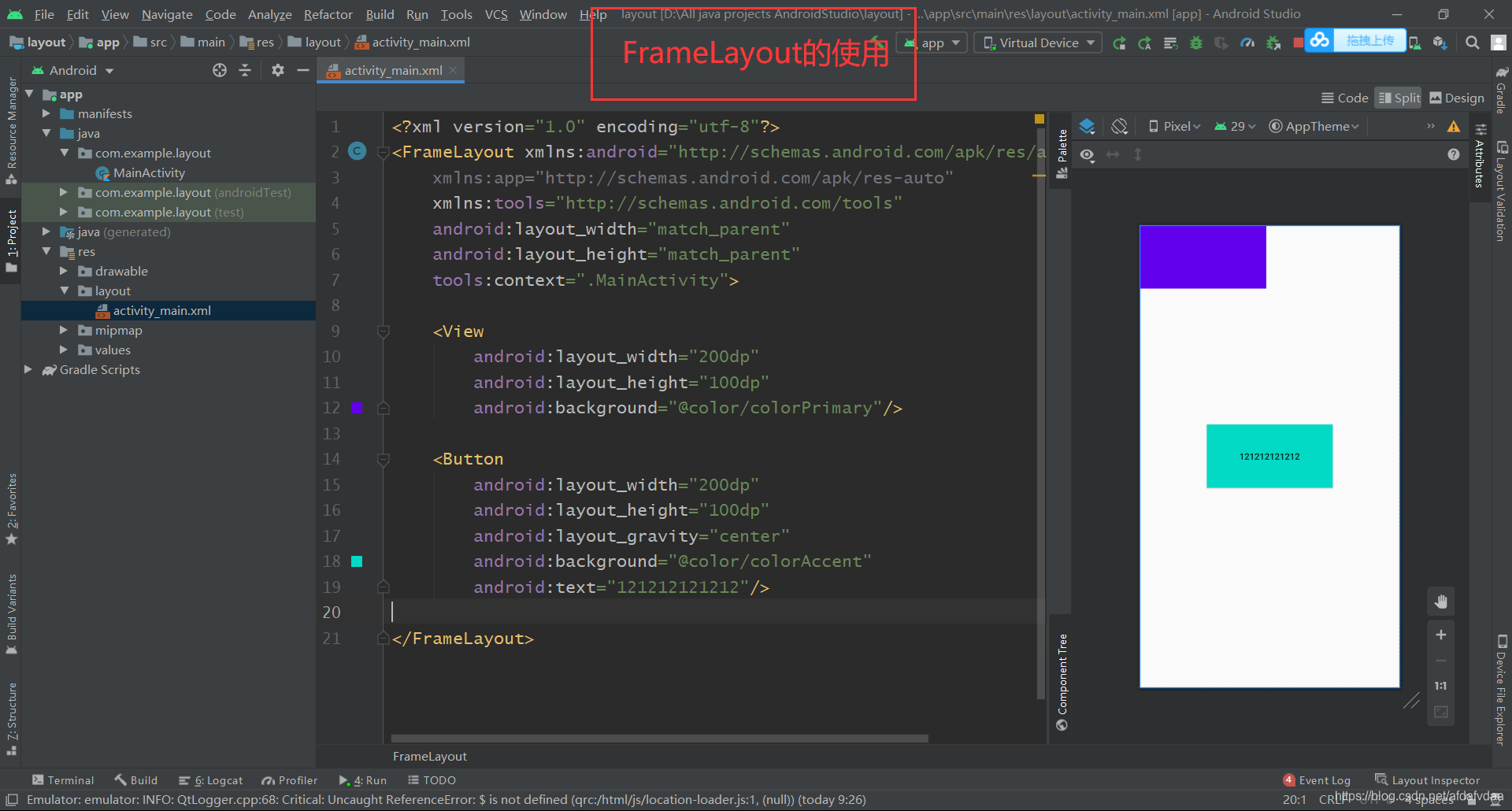Toggle design/blueprint mode with the layers icon

point(1087,126)
